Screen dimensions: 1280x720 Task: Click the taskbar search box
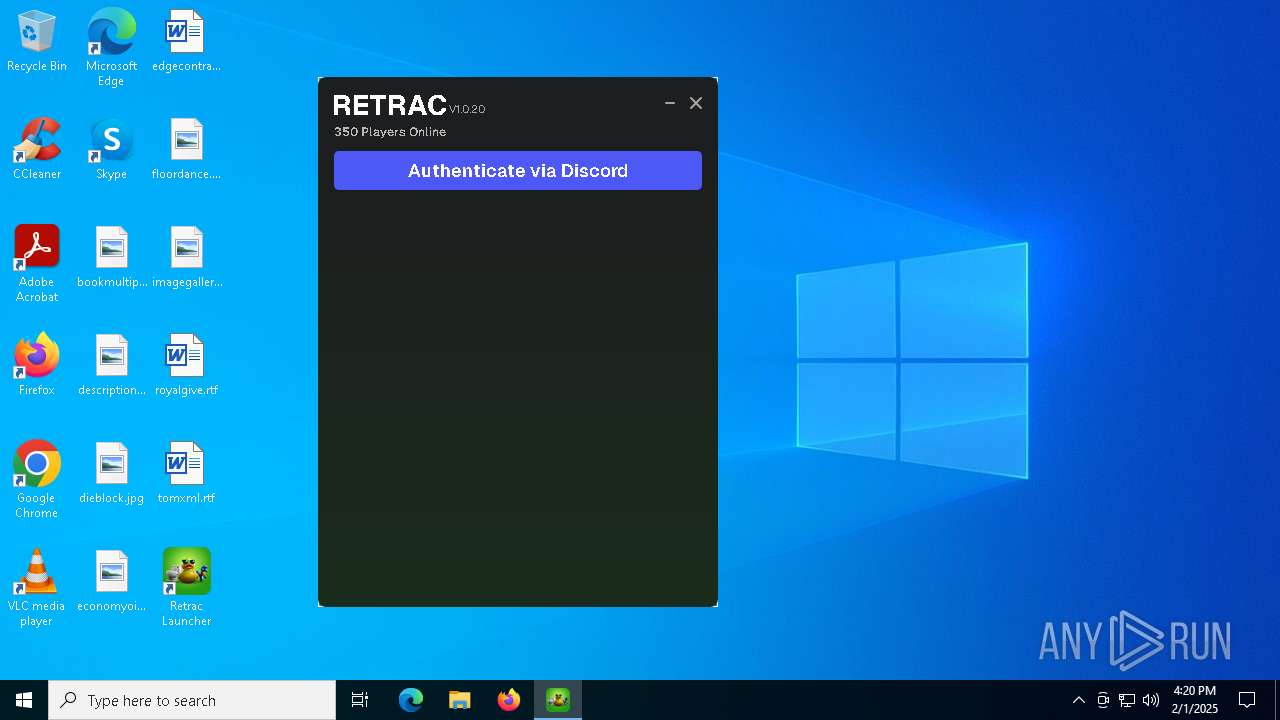192,700
